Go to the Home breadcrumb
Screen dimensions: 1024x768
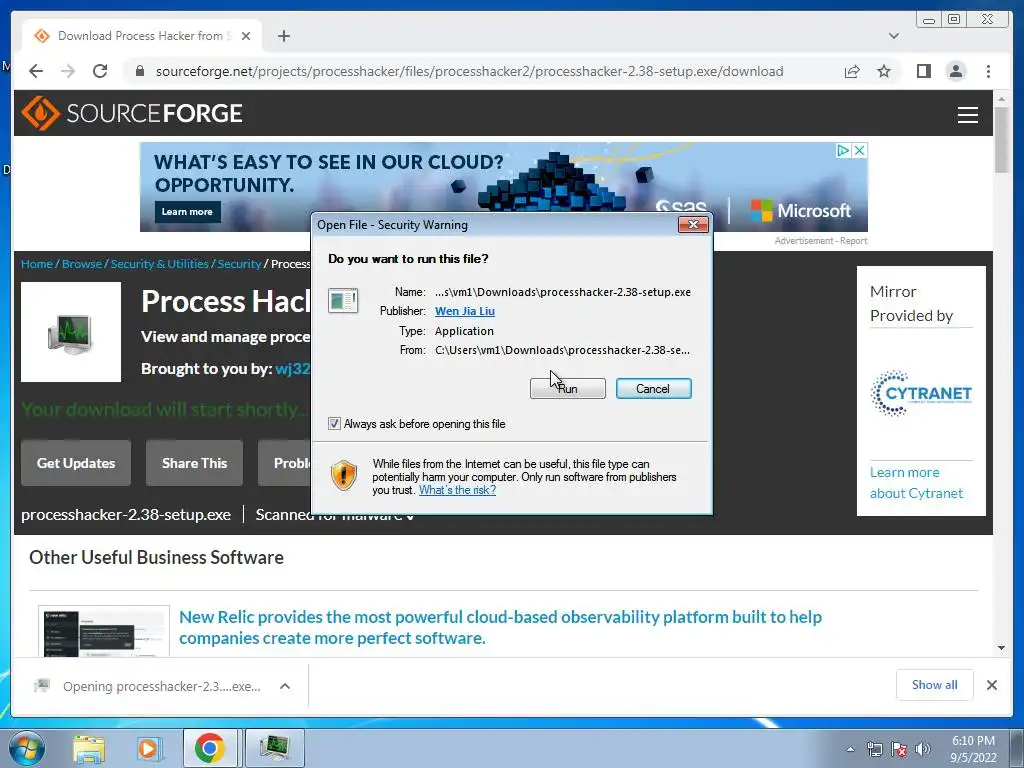coord(37,264)
